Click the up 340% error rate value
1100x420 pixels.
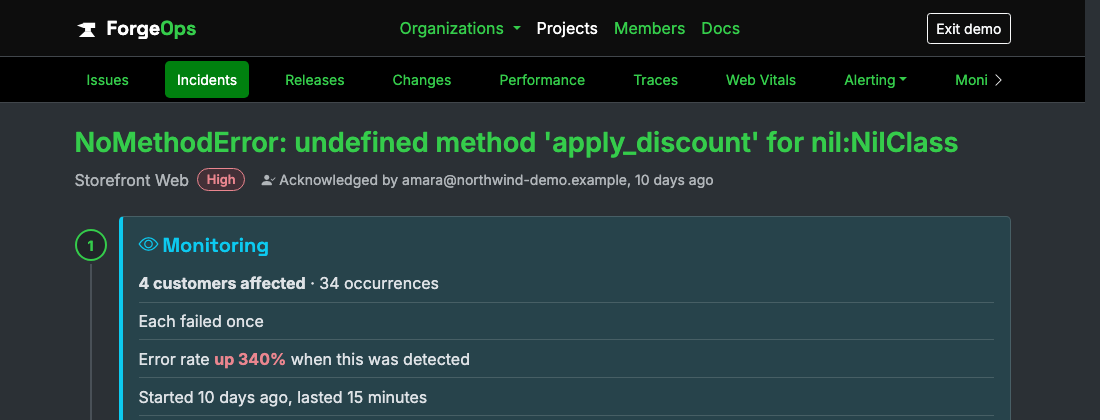point(250,359)
